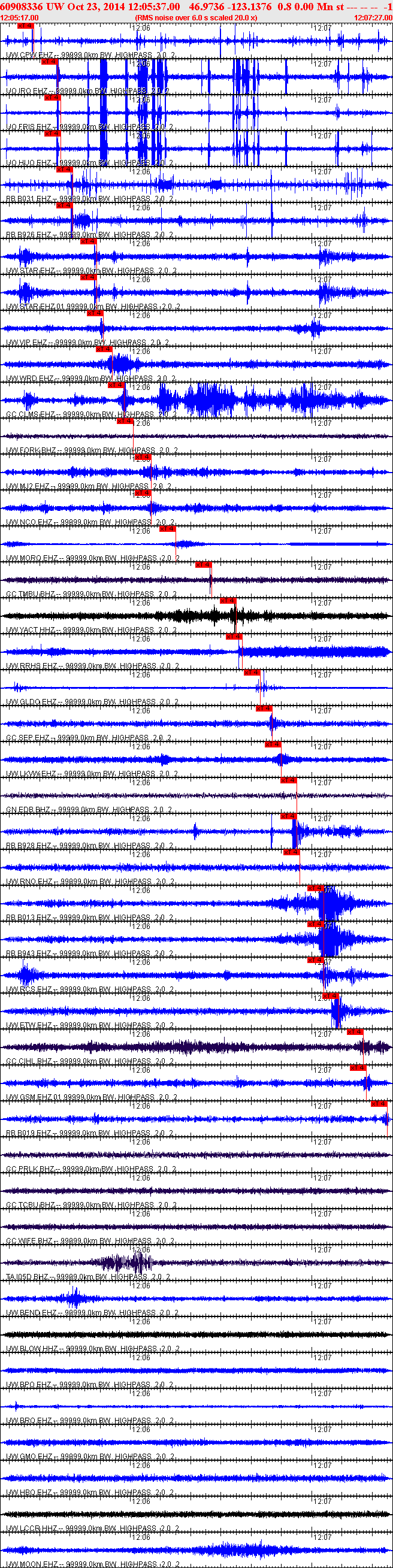This screenshot has height=1568, width=393.
Task: Select the CC TCBU BHZ station label
Action: pyautogui.click(x=91, y=1204)
